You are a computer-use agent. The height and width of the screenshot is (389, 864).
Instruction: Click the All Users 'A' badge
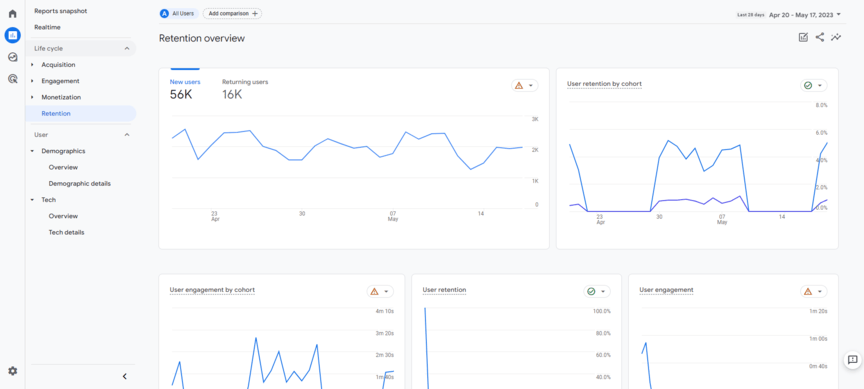pos(164,13)
